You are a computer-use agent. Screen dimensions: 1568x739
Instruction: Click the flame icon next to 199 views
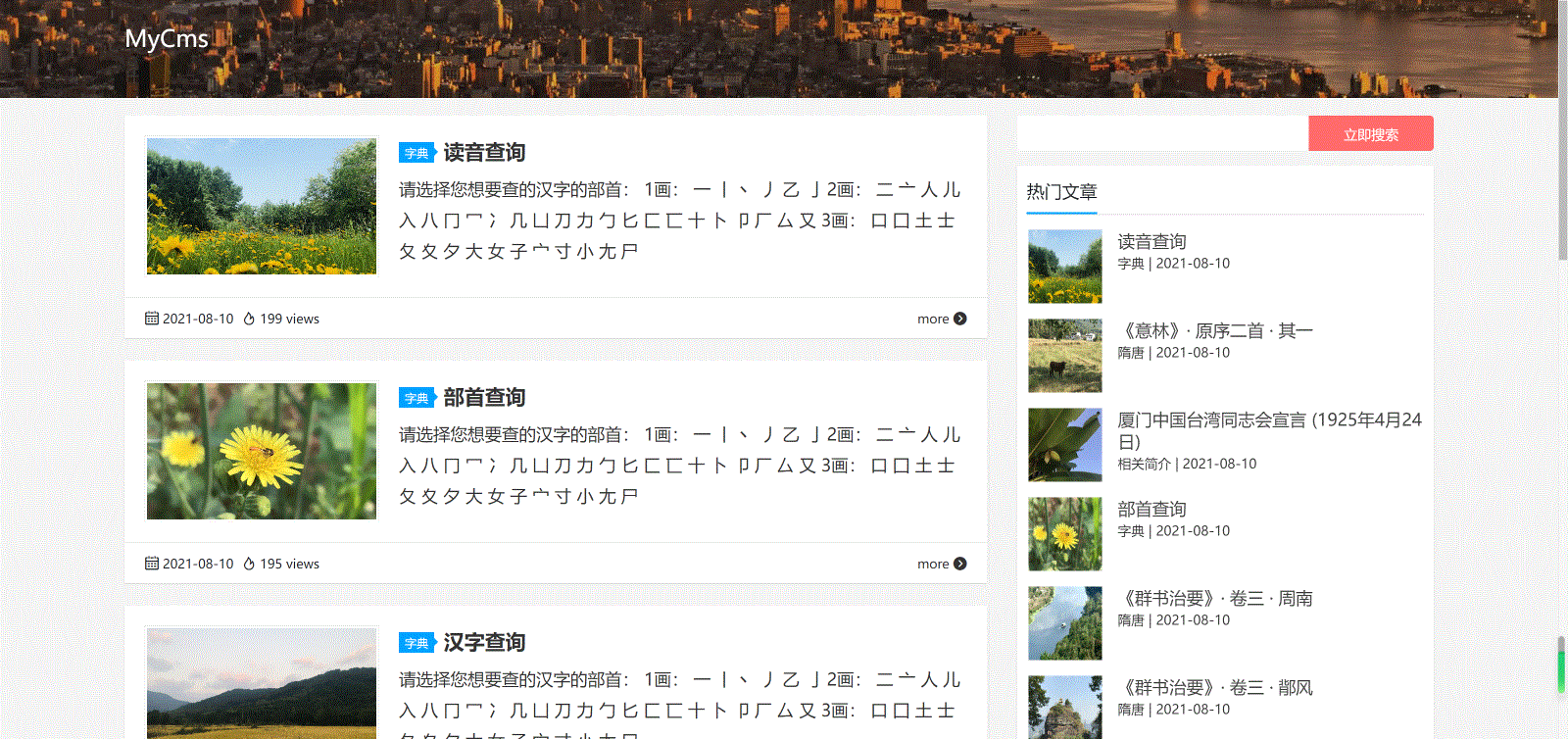pyautogui.click(x=249, y=319)
